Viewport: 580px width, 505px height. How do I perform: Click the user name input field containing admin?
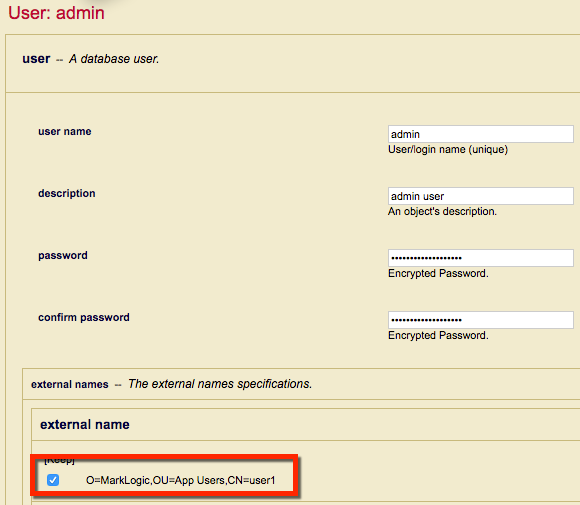click(480, 134)
